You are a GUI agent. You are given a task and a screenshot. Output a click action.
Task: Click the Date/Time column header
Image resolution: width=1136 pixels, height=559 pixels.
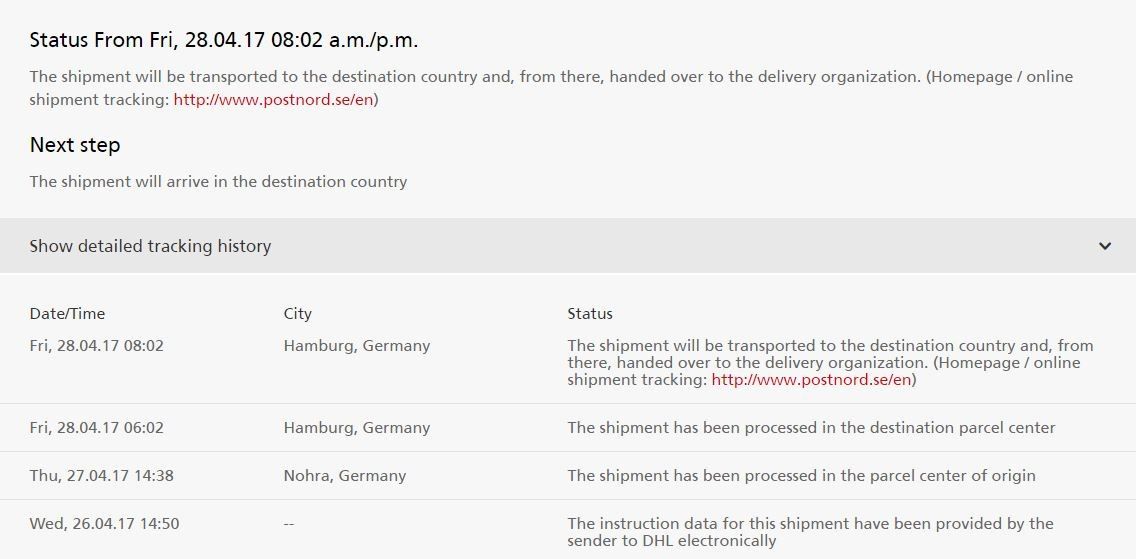click(x=67, y=314)
